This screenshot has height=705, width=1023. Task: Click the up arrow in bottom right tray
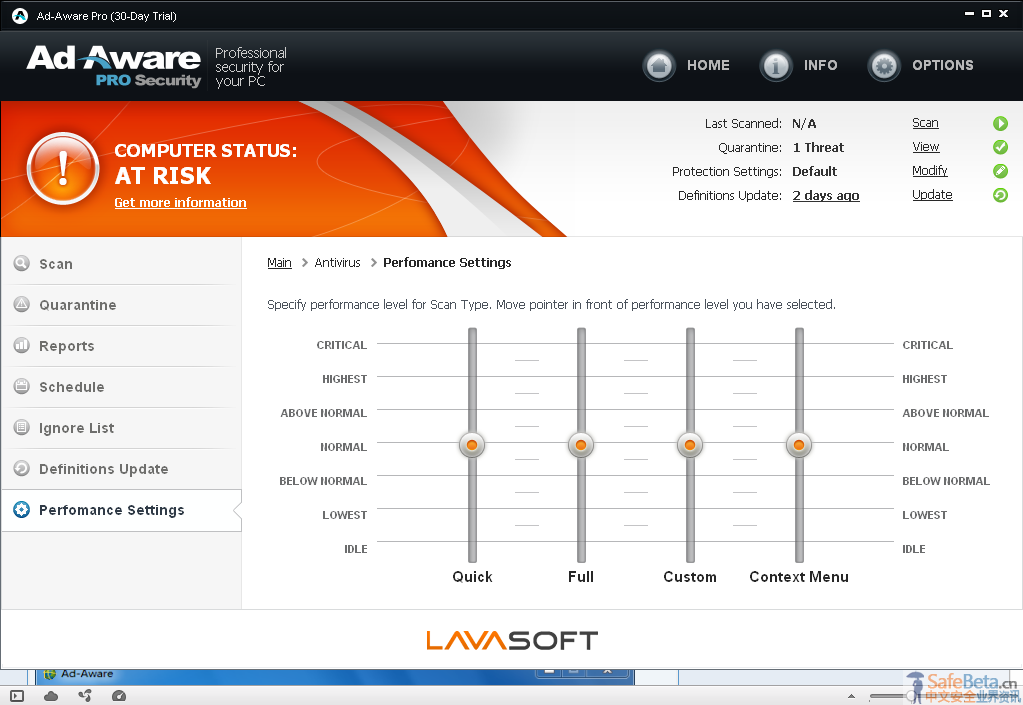coord(851,697)
